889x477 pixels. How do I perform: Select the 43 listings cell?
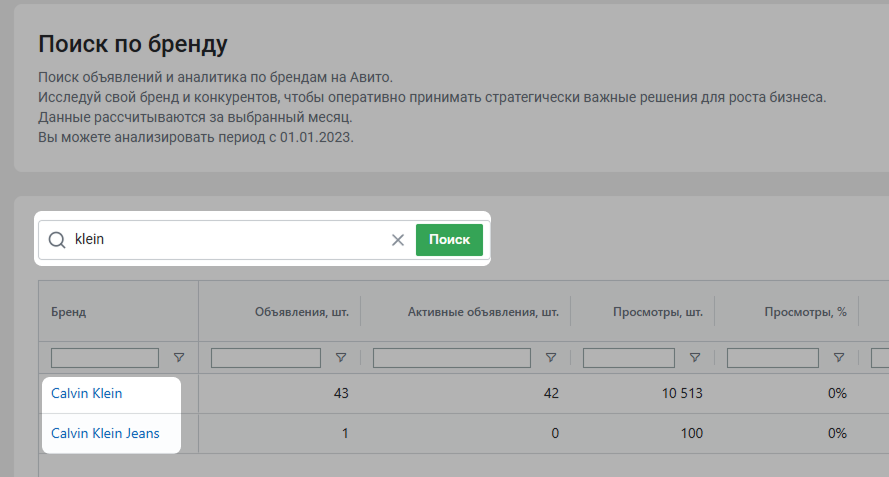point(341,394)
